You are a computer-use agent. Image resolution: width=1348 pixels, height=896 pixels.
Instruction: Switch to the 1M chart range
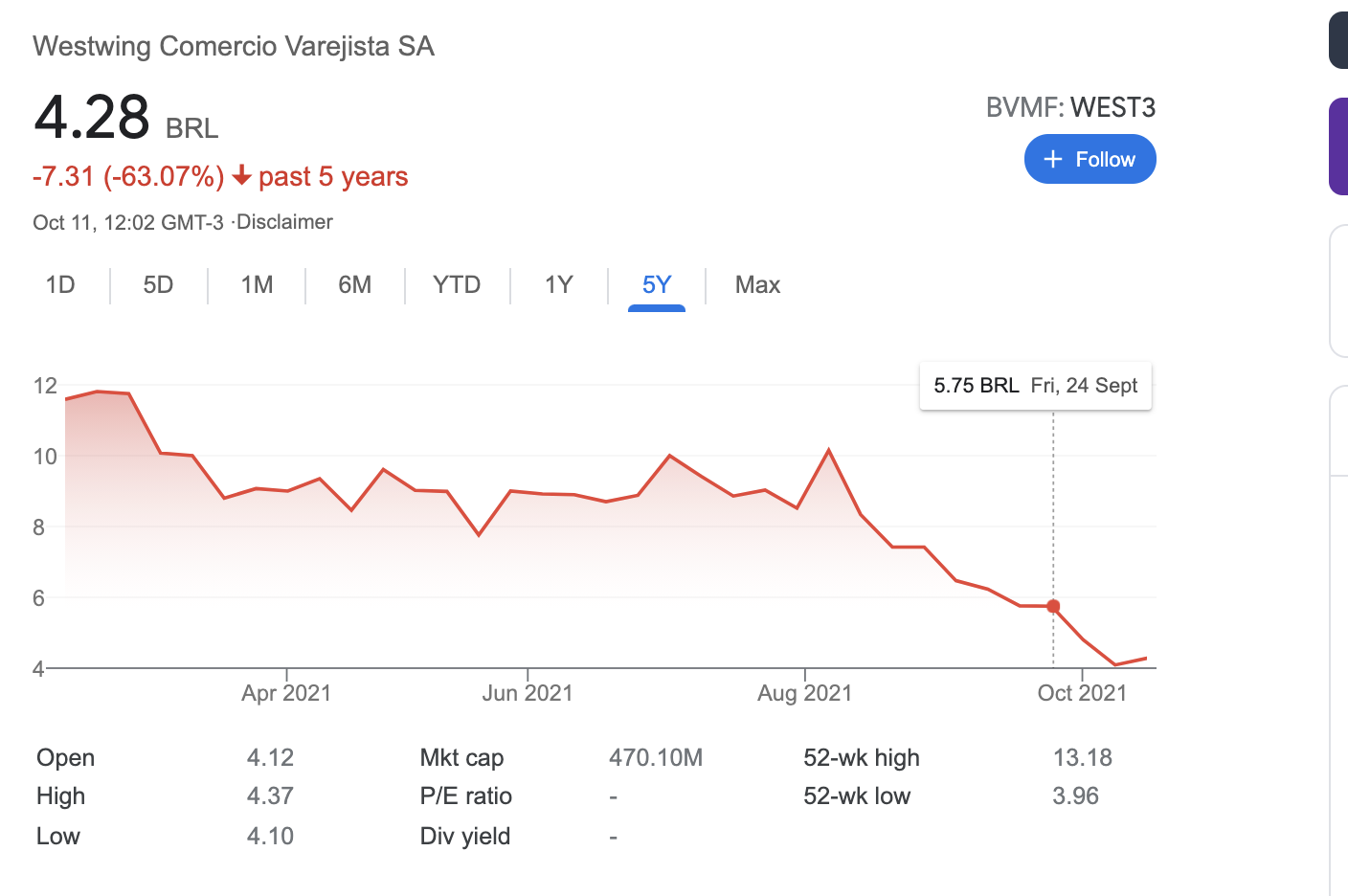[257, 285]
